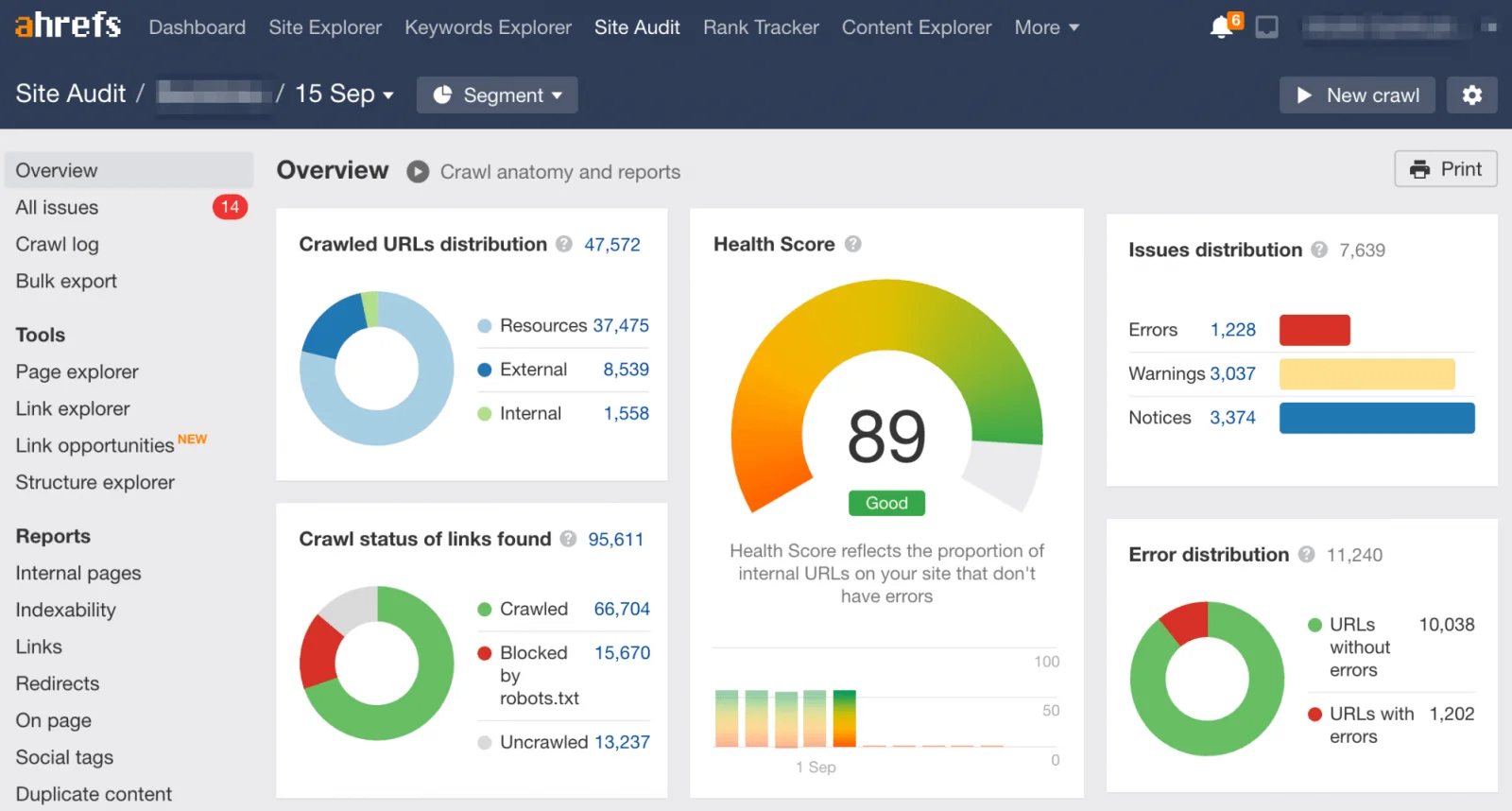The width and height of the screenshot is (1512, 811).
Task: Open Duplicate content report
Action: pyautogui.click(x=94, y=794)
